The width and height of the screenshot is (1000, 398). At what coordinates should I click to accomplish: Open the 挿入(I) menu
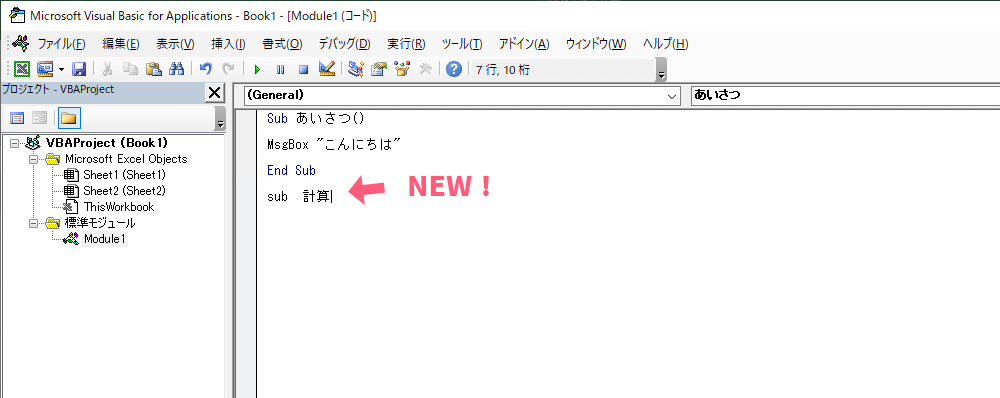[228, 44]
